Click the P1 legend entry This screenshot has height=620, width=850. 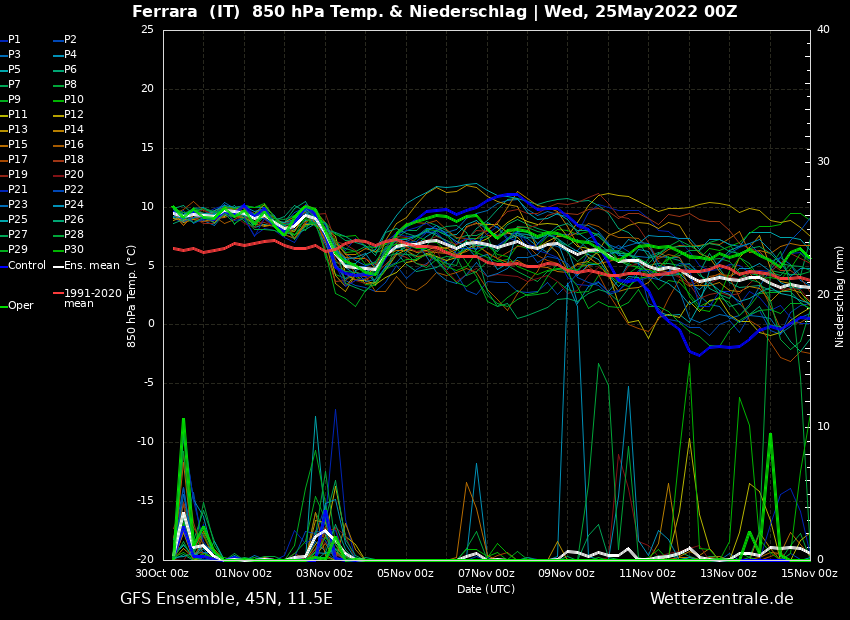pyautogui.click(x=14, y=40)
